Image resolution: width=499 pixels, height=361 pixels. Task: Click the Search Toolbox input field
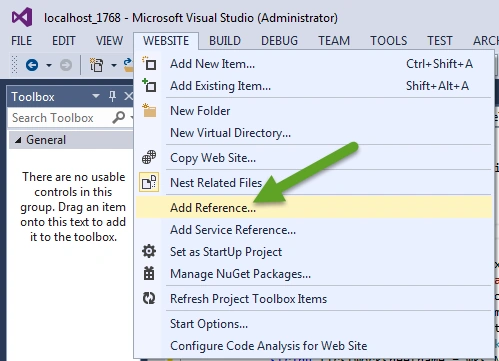click(59, 118)
